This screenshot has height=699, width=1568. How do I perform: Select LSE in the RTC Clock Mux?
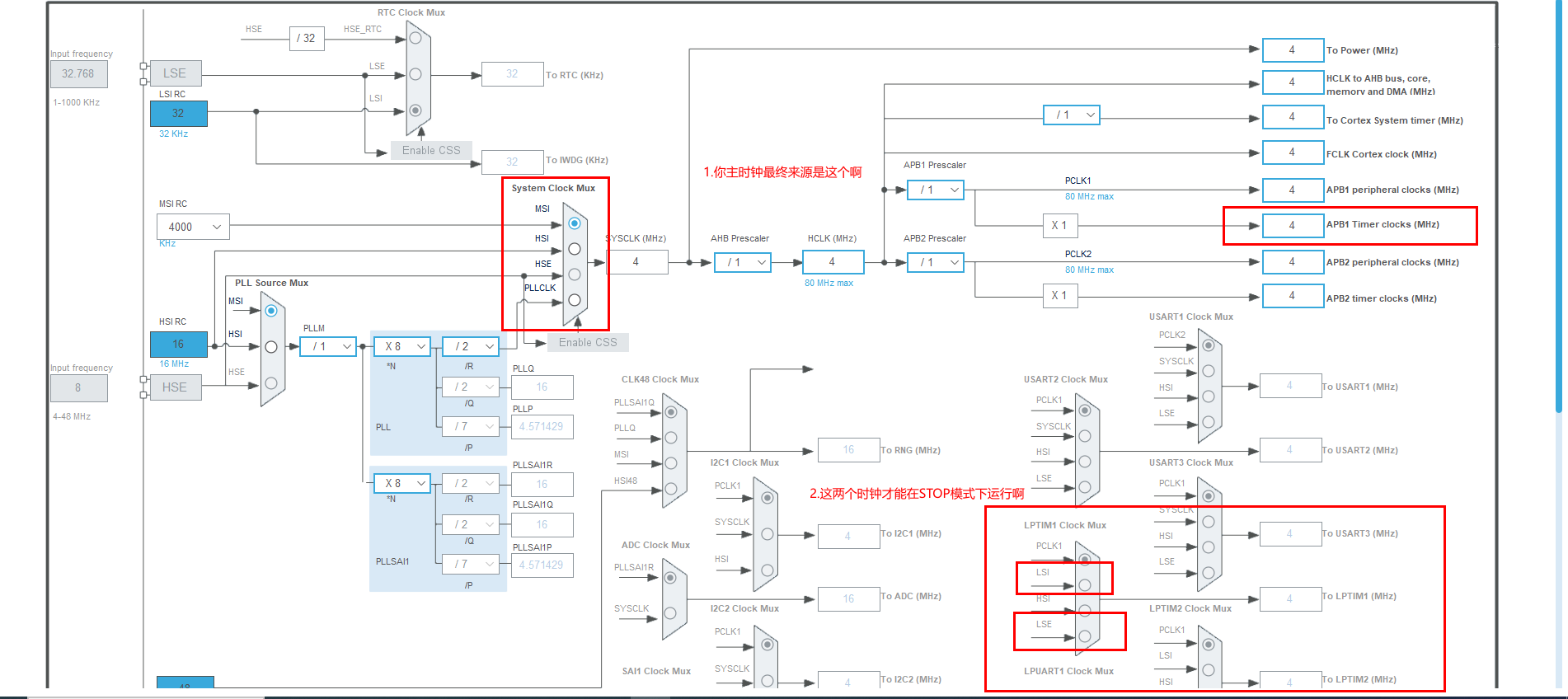415,74
